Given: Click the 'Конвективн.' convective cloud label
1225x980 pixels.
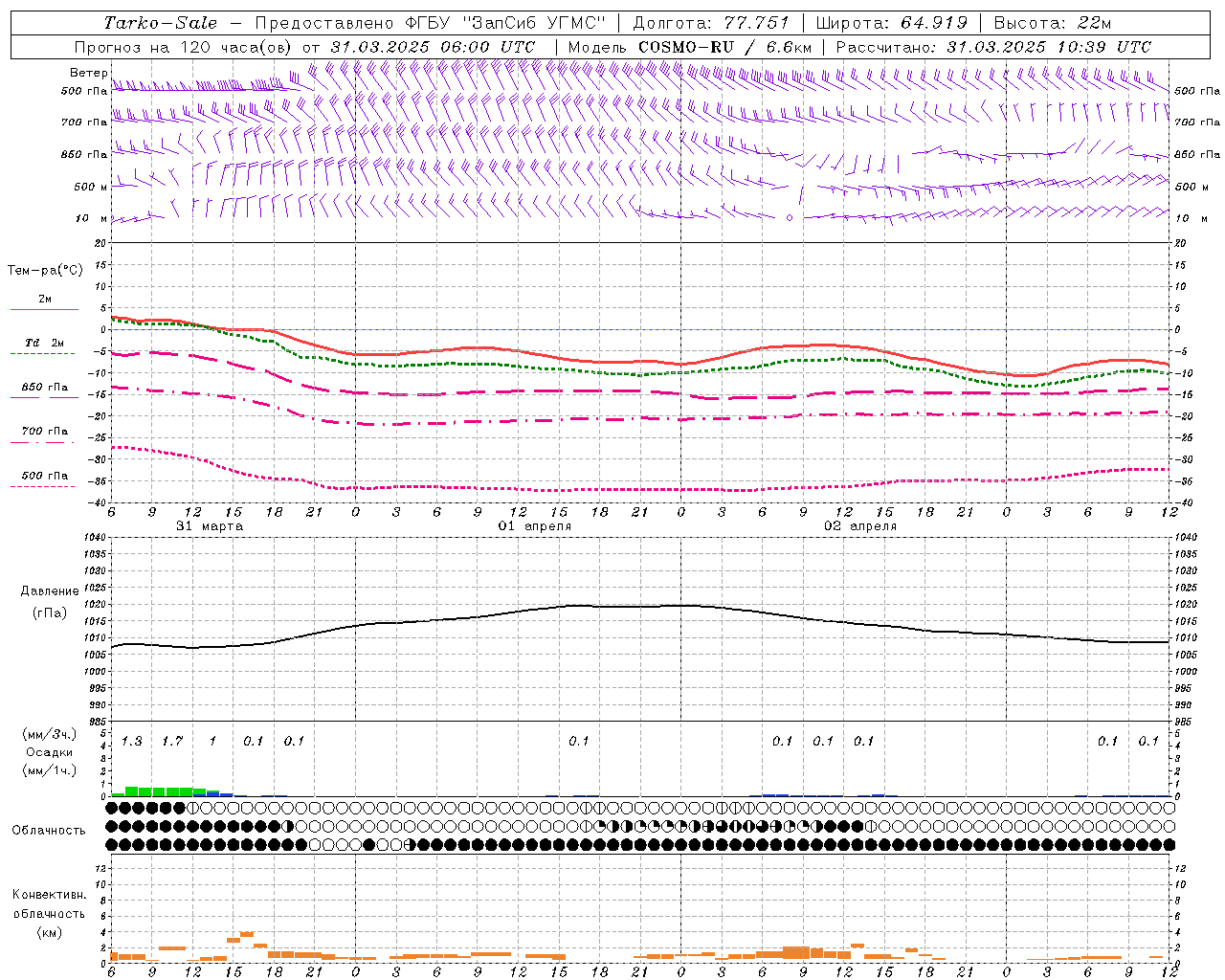Looking at the screenshot, I should [x=49, y=895].
